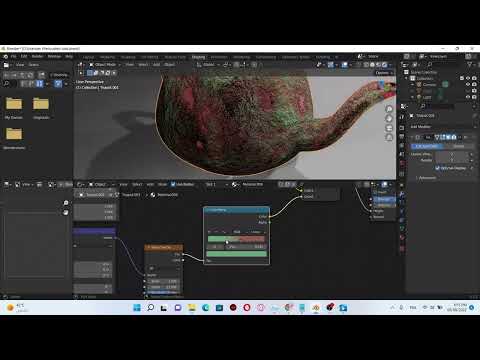Hide Collection with its eye icon
Image resolution: width=480 pixels, height=360 pixels.
pyautogui.click(x=468, y=78)
